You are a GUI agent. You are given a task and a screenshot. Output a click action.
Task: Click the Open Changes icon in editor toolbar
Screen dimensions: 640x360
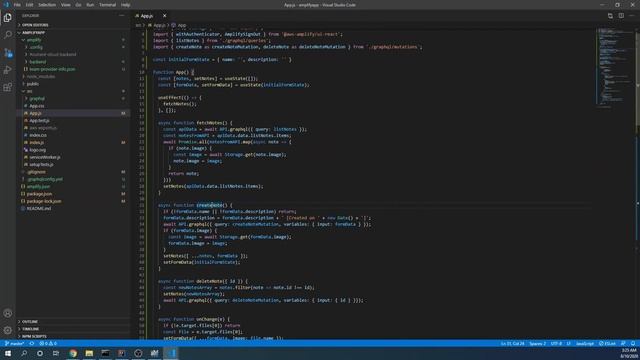pyautogui.click(x=610, y=16)
